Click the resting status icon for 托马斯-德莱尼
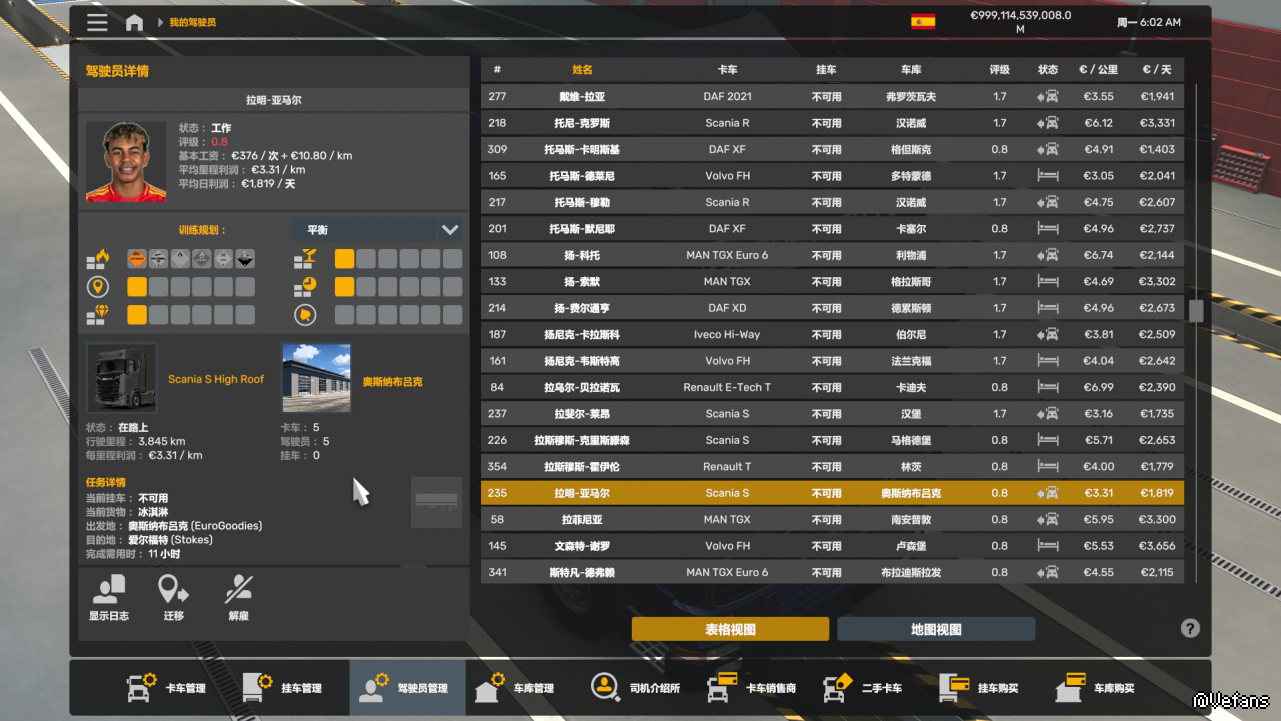Screen dimensions: 1281x721 tap(1048, 176)
